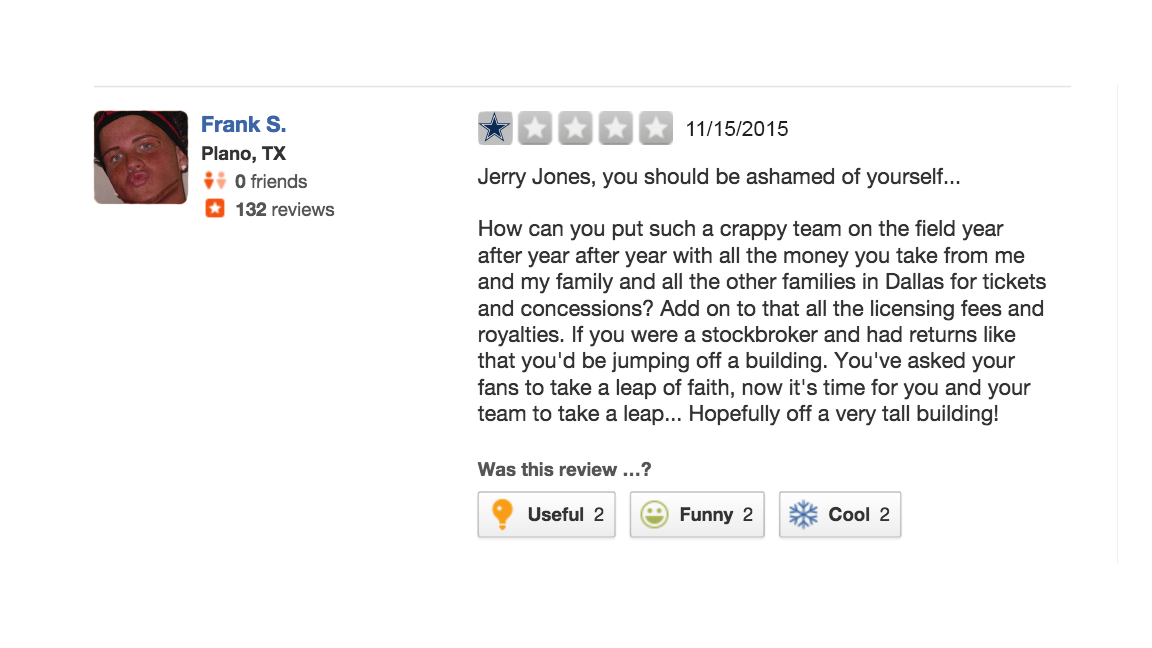Screen dimensions: 1152x648
Task: Click the orange friends icon
Action: (x=215, y=181)
